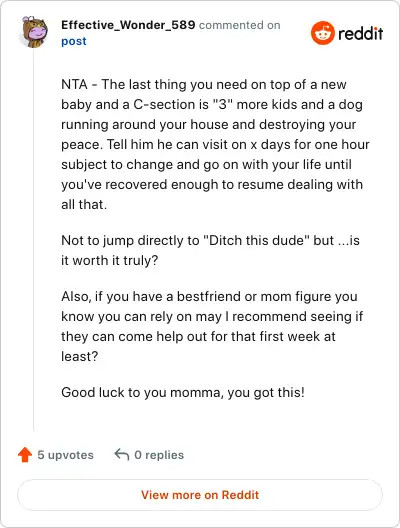Open the blue "post" link
Viewport: 400px width, 528px height.
(74, 41)
